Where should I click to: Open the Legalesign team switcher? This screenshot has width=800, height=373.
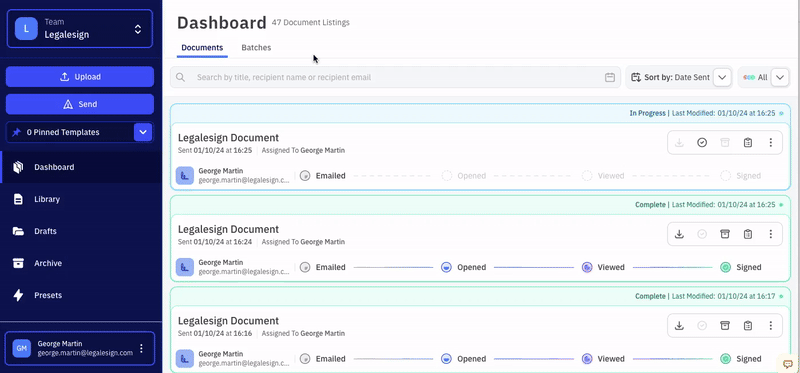click(80, 29)
